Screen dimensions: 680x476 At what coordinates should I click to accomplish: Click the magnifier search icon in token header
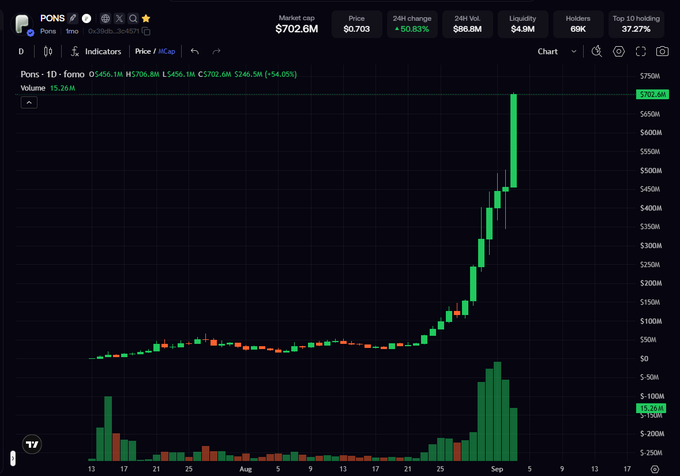pyautogui.click(x=133, y=18)
